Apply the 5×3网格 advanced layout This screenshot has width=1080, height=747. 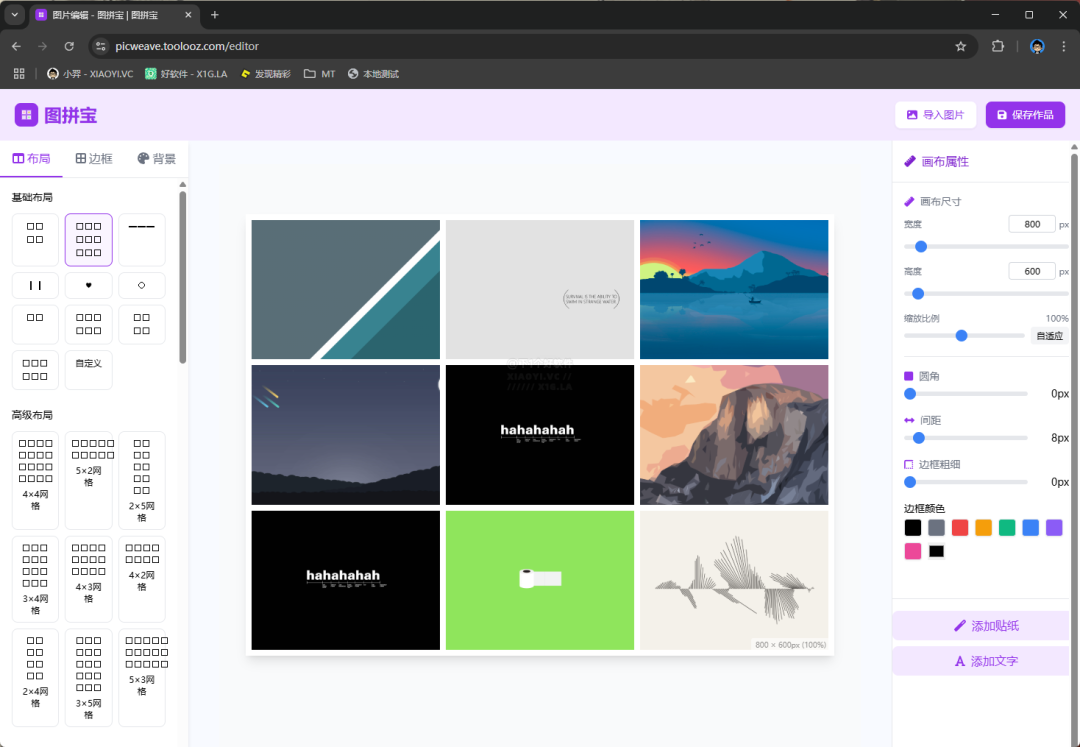tap(142, 677)
